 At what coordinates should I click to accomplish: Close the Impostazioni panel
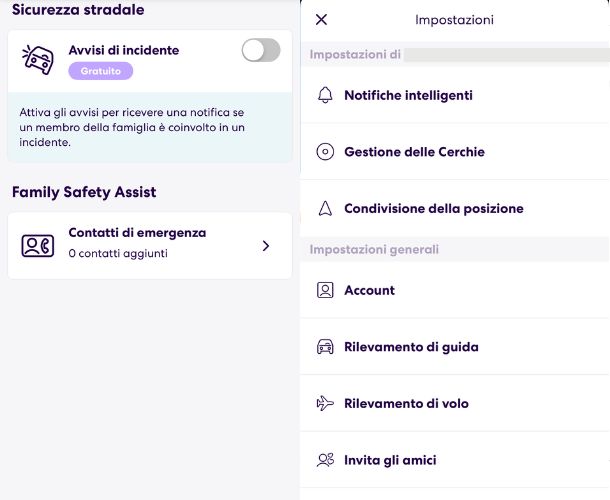(x=321, y=19)
